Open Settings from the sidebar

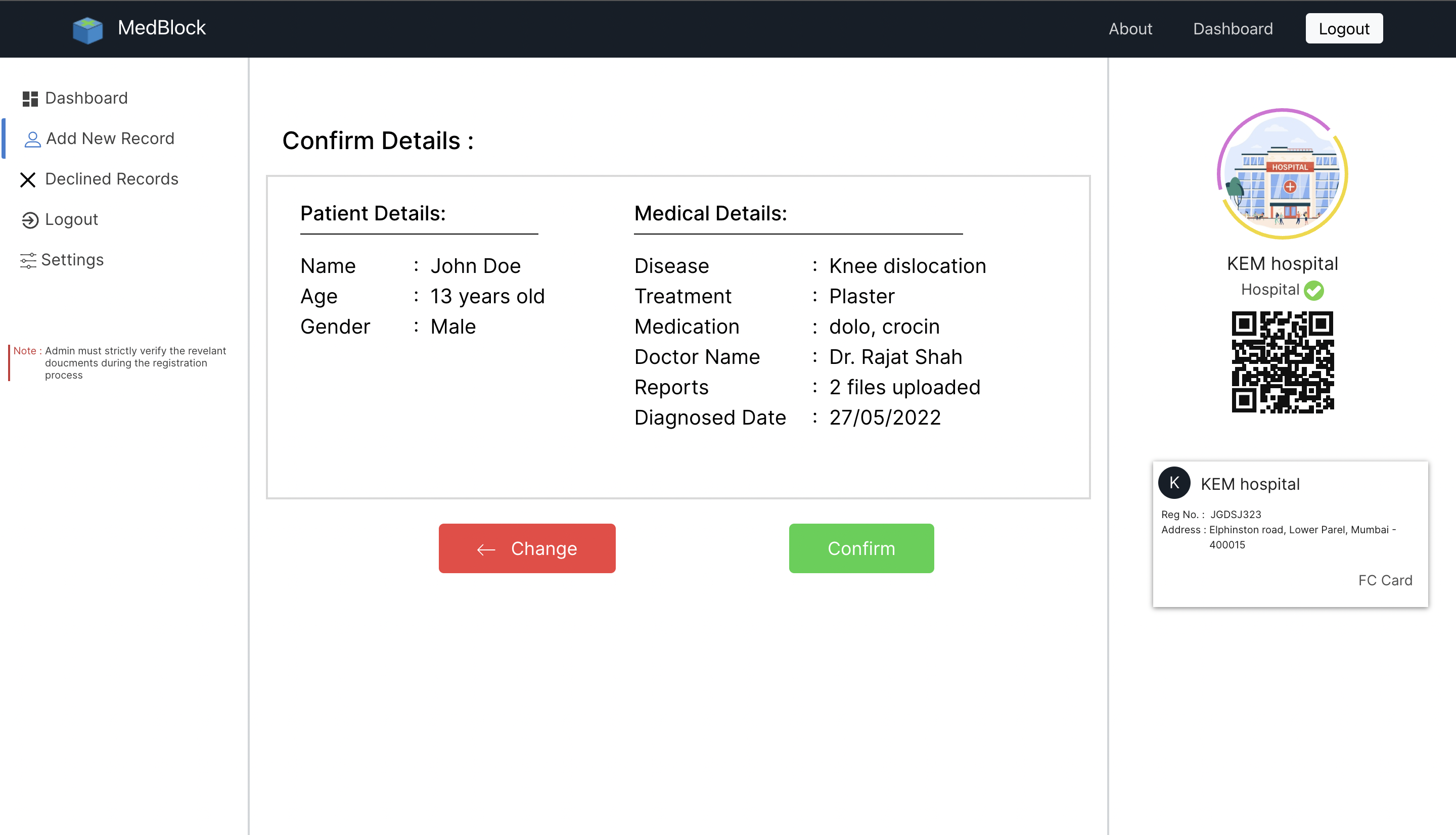tap(72, 260)
